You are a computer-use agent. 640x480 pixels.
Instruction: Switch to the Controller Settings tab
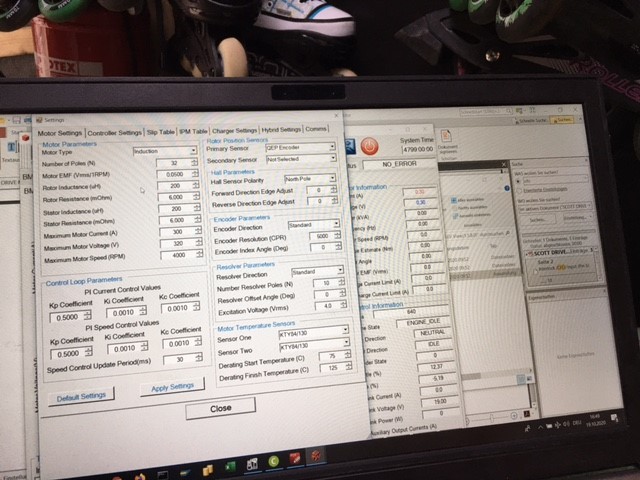click(114, 132)
